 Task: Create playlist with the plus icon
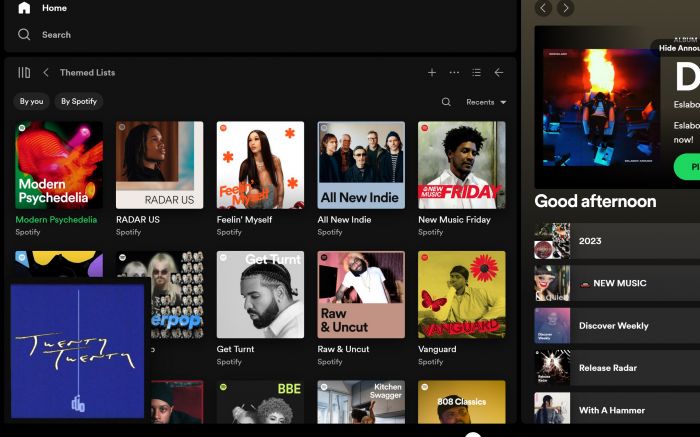pos(432,72)
